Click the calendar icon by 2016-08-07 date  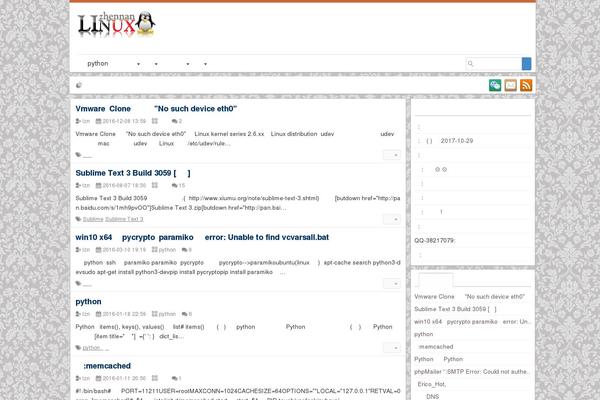pyautogui.click(x=98, y=185)
